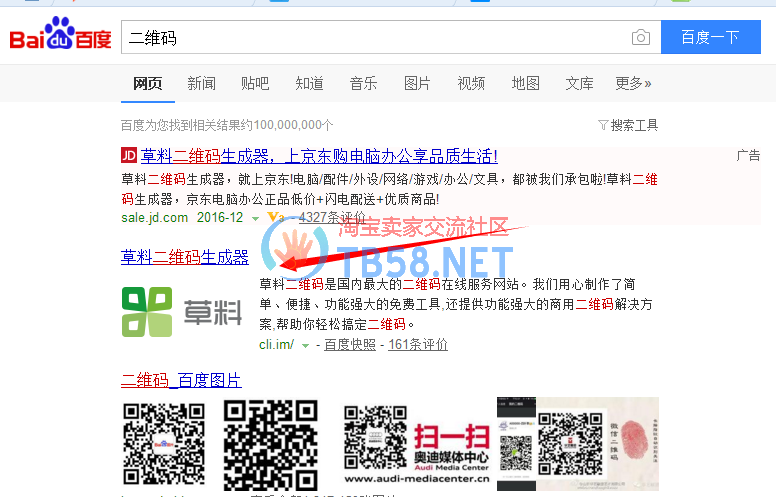Viewport: 776px width, 497px height.
Task: View the 161条评价 reviews link
Action: [x=418, y=345]
